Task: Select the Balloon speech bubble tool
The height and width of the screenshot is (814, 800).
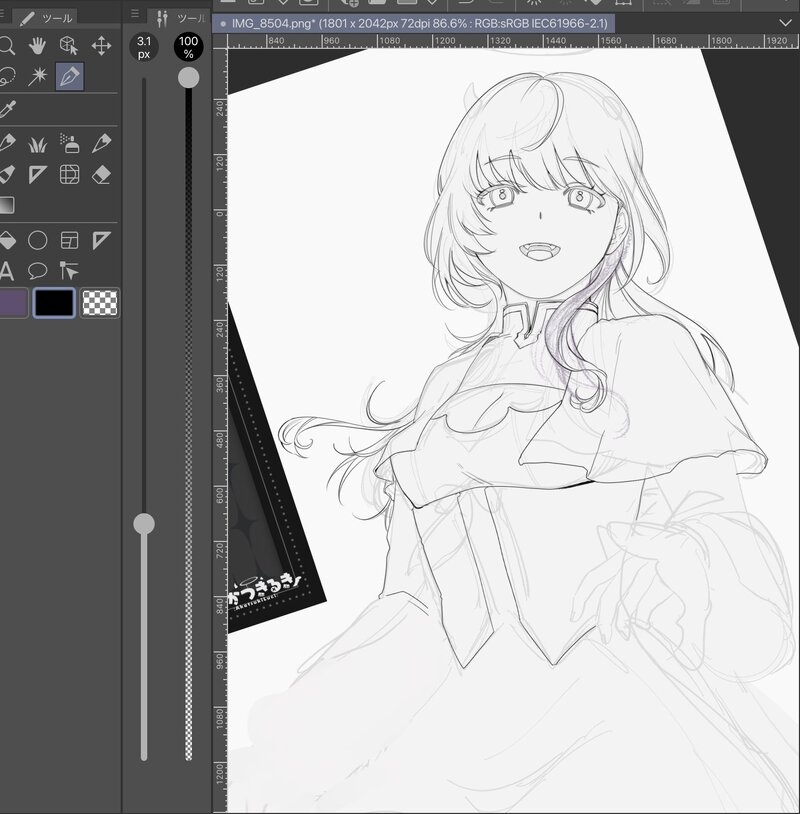Action: click(x=37, y=270)
